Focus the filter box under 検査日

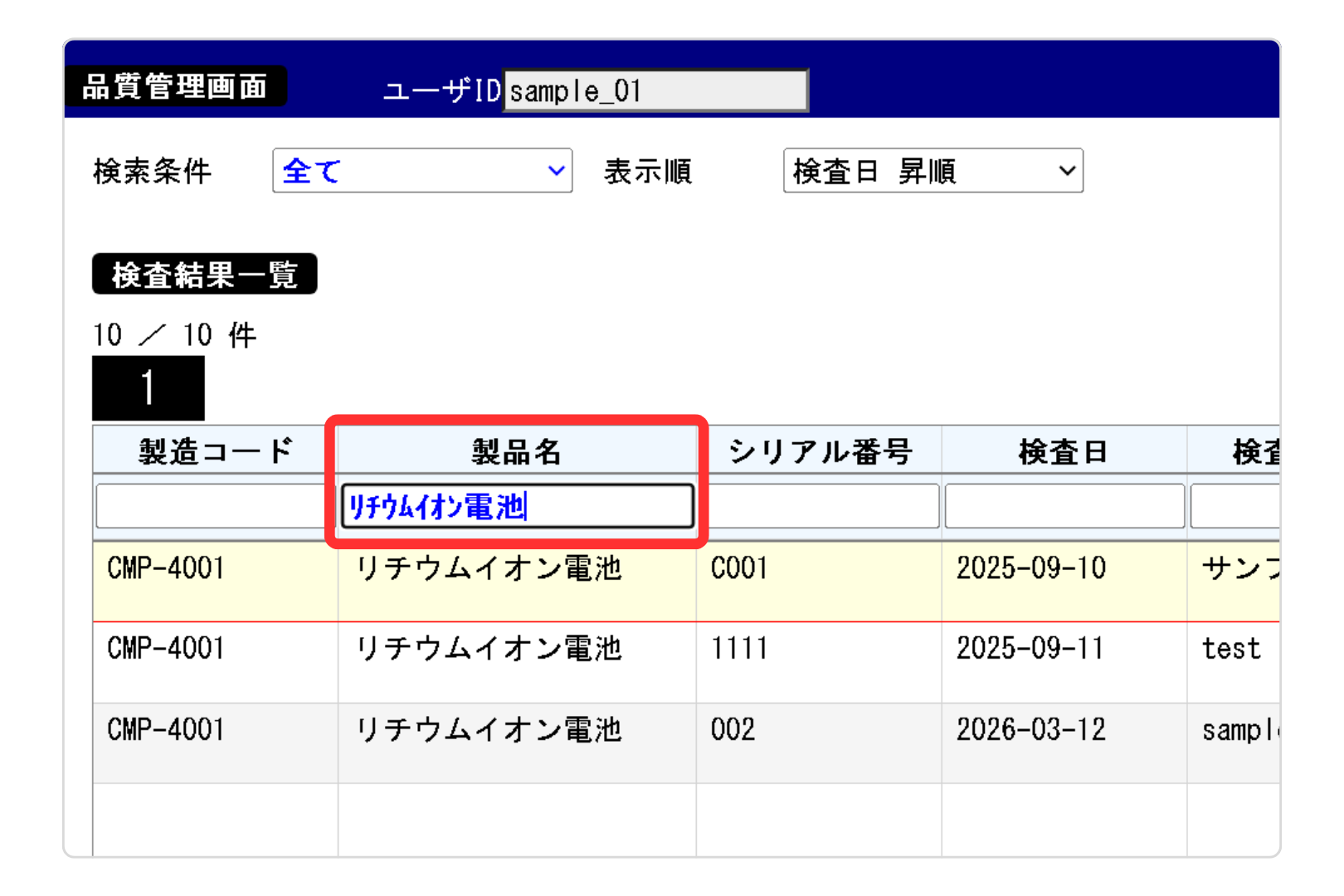coord(1064,506)
